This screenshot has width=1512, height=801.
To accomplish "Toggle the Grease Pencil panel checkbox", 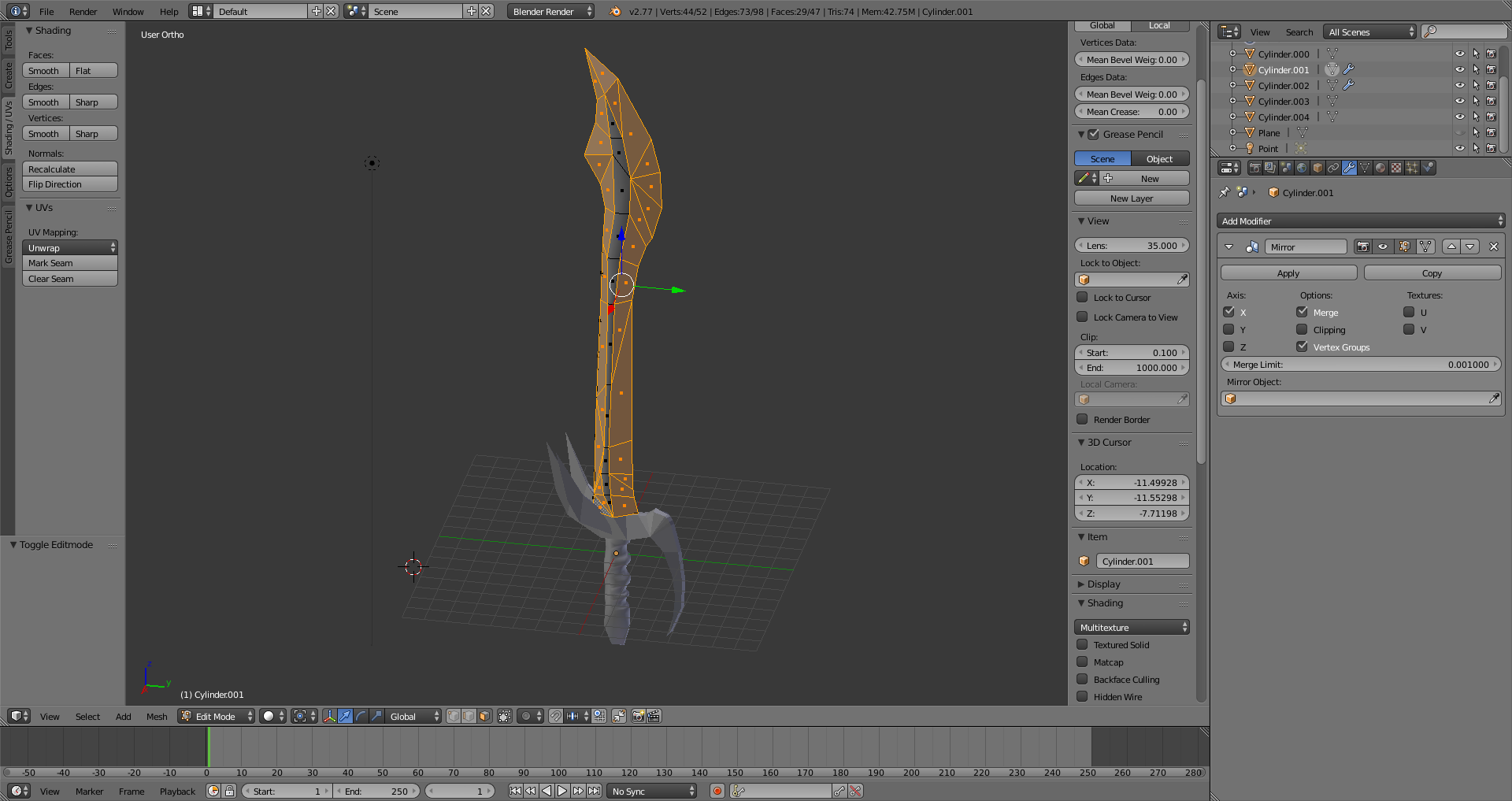I will pos(1093,134).
